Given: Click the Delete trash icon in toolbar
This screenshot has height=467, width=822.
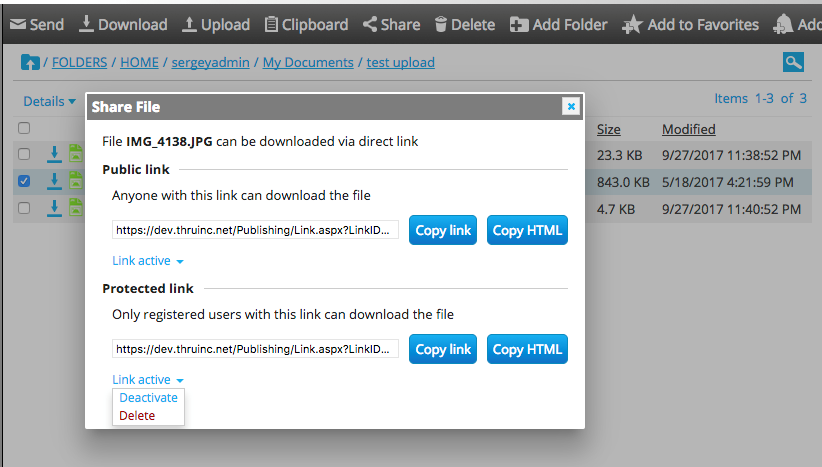Looking at the screenshot, I should click(440, 24).
